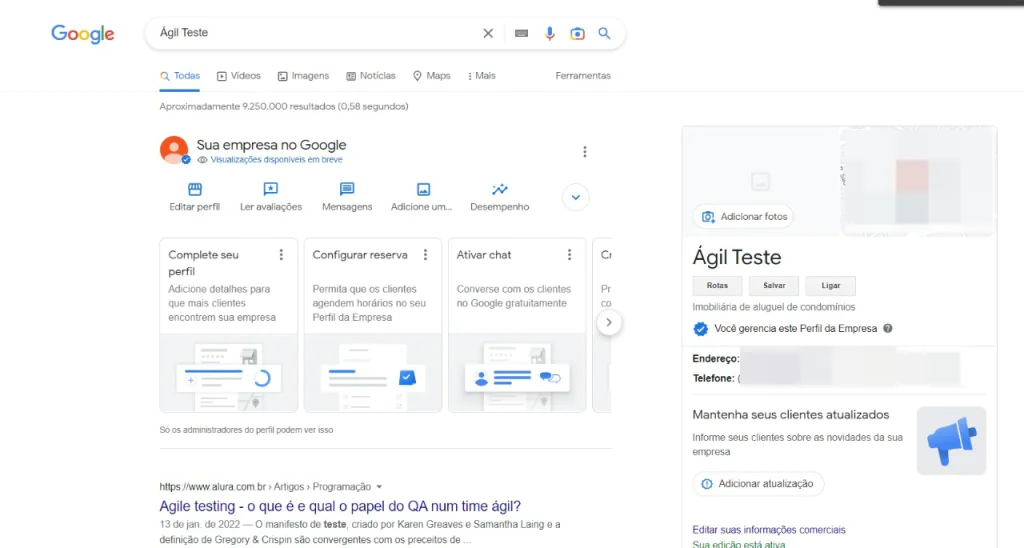Open Editar suas informações comerciais link

click(769, 530)
